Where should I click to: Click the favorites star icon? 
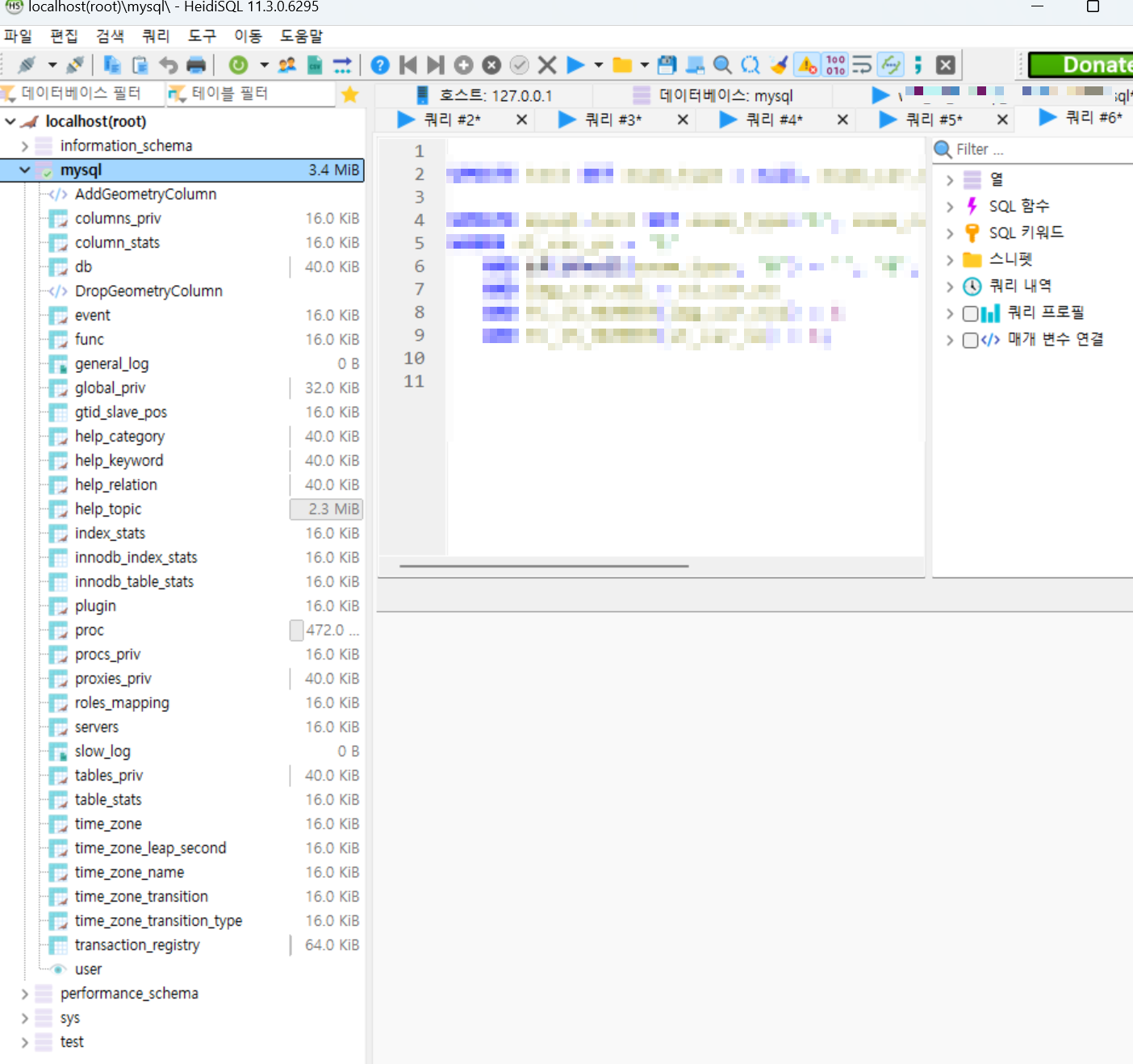[x=350, y=94]
